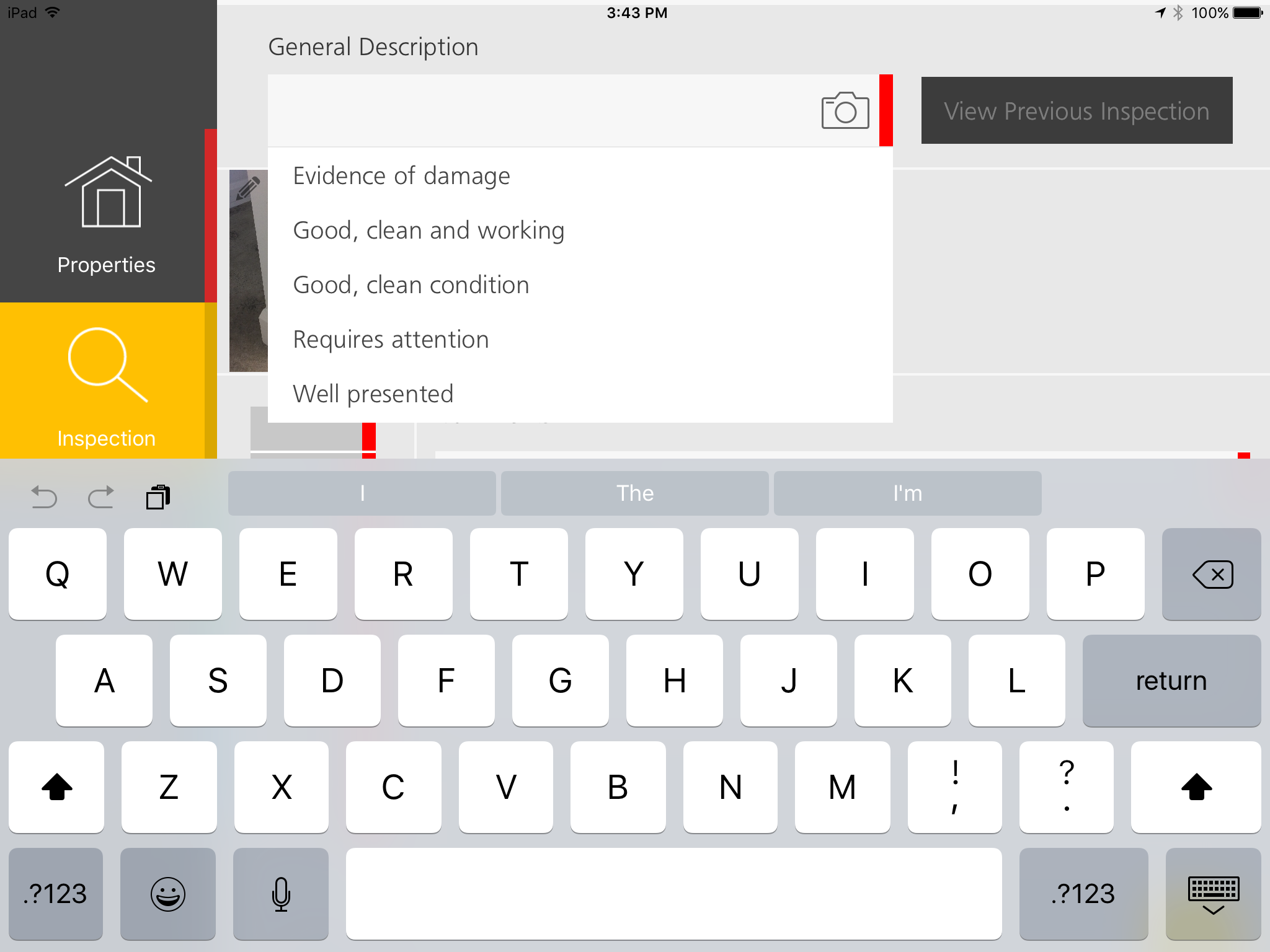Select 'Evidence of damage' suggestion
Screen dimensions: 1270x952
point(580,176)
